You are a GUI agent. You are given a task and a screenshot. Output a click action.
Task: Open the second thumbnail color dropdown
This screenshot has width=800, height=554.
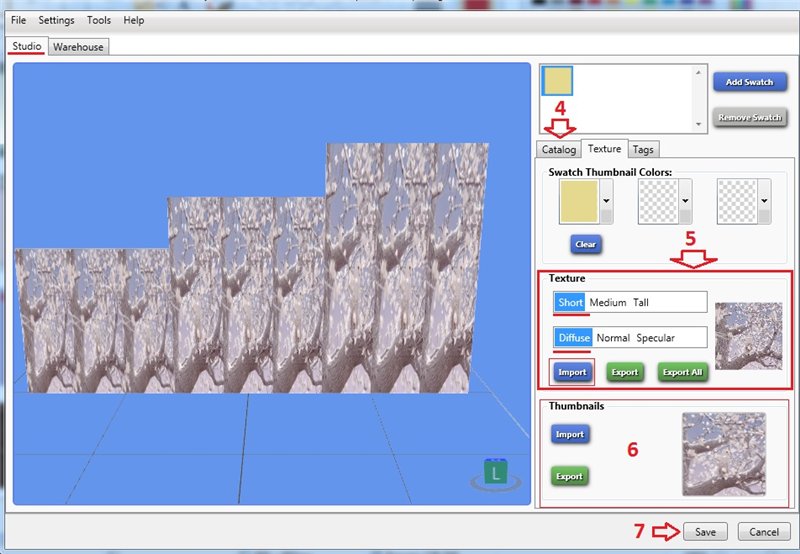tap(685, 201)
